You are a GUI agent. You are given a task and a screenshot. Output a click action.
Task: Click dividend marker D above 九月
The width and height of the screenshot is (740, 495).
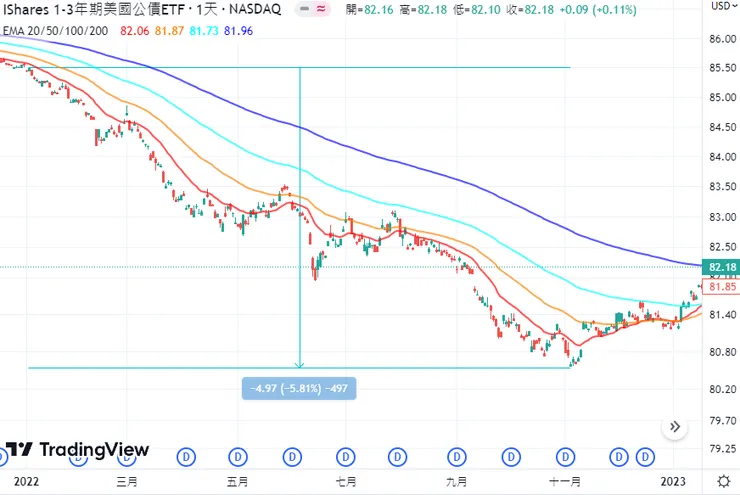[456, 457]
